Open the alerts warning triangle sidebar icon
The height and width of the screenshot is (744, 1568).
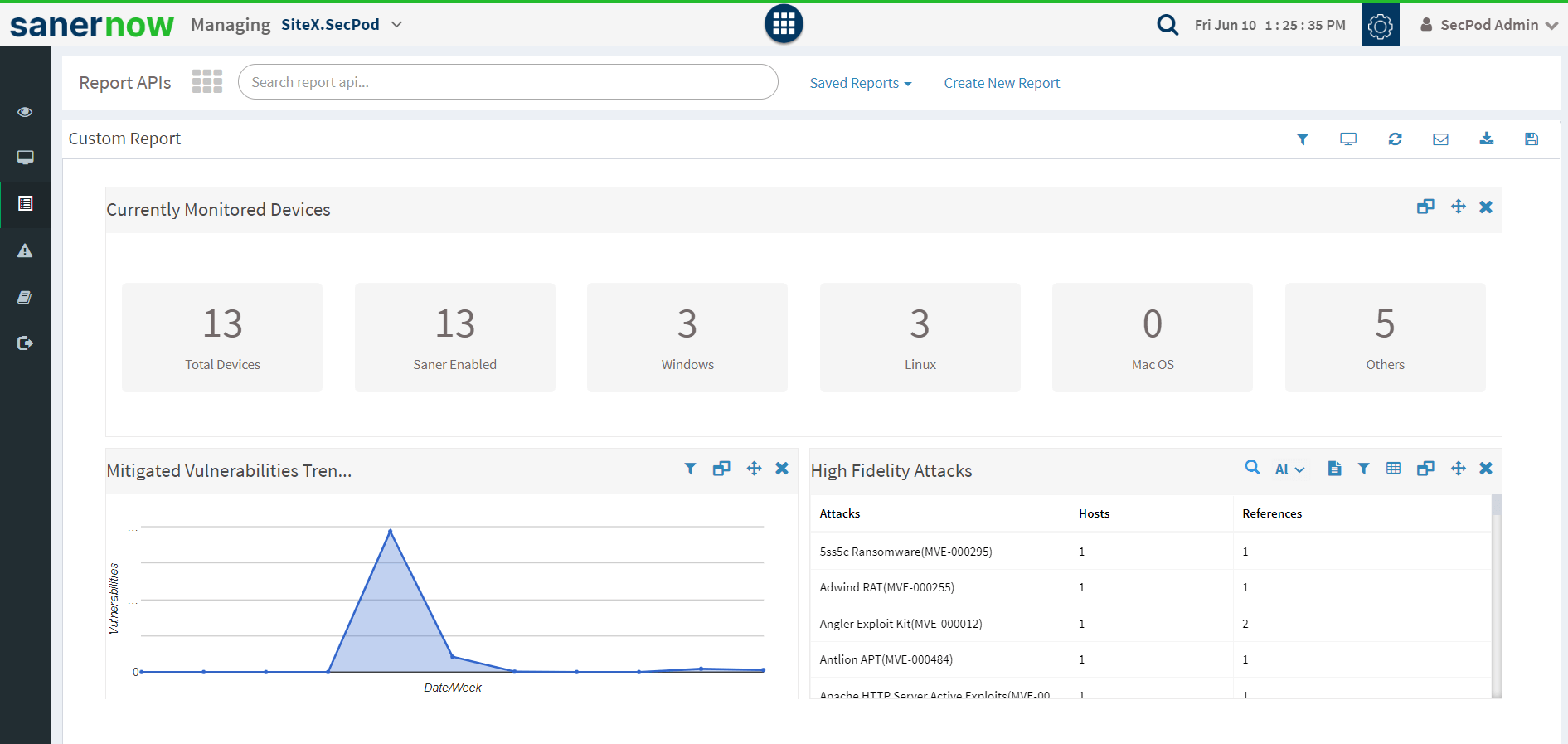(x=25, y=250)
